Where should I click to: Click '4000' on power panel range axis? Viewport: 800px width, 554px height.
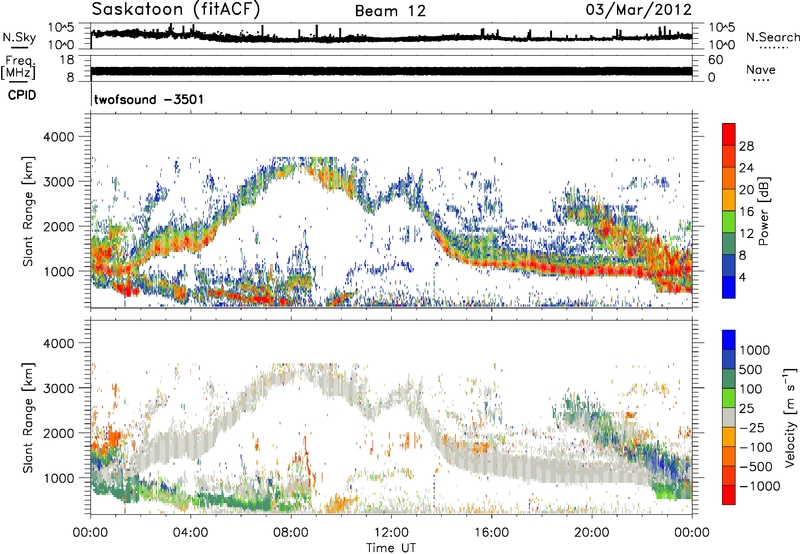tap(58, 137)
